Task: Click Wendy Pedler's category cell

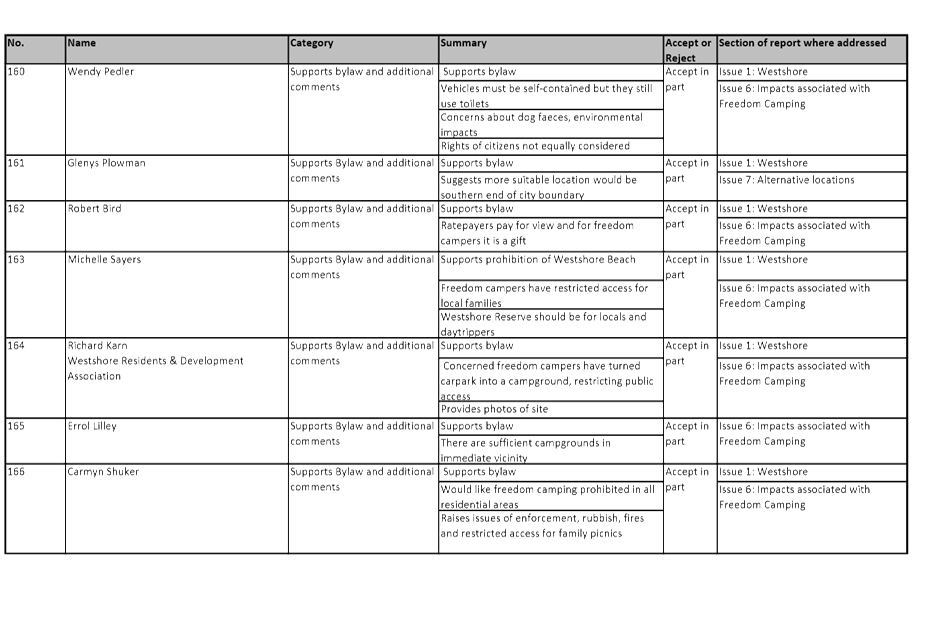Action: point(363,109)
